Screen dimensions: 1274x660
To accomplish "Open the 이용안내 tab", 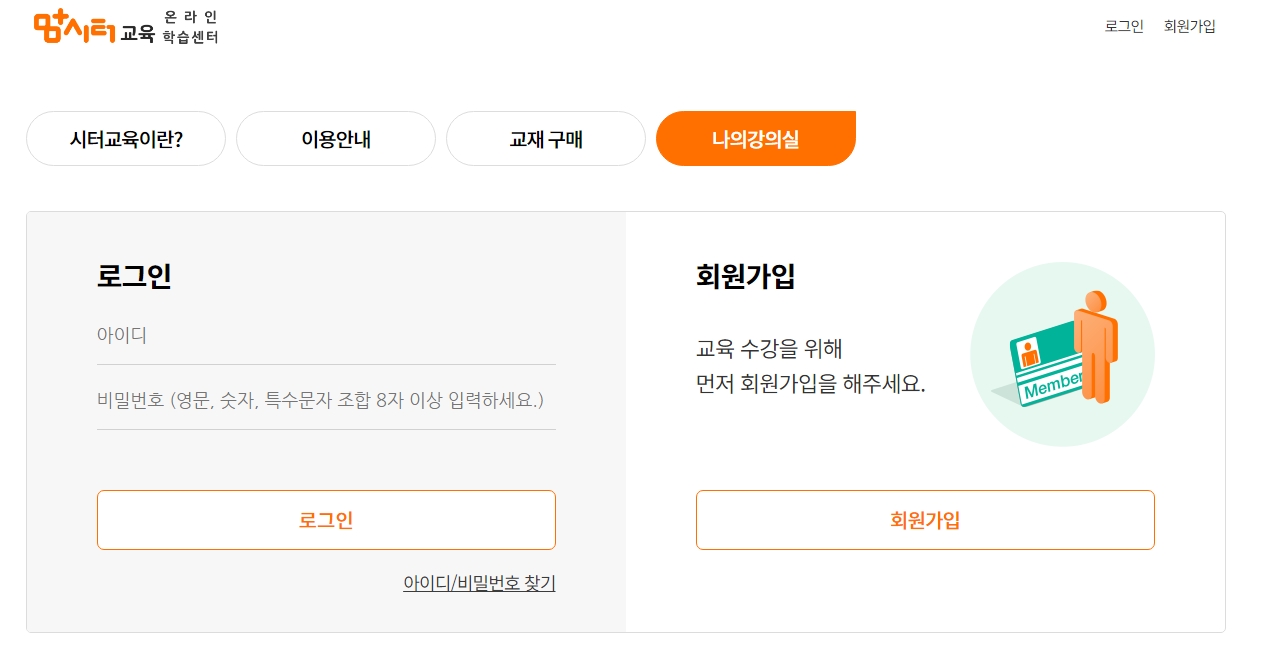I will pyautogui.click(x=336, y=139).
